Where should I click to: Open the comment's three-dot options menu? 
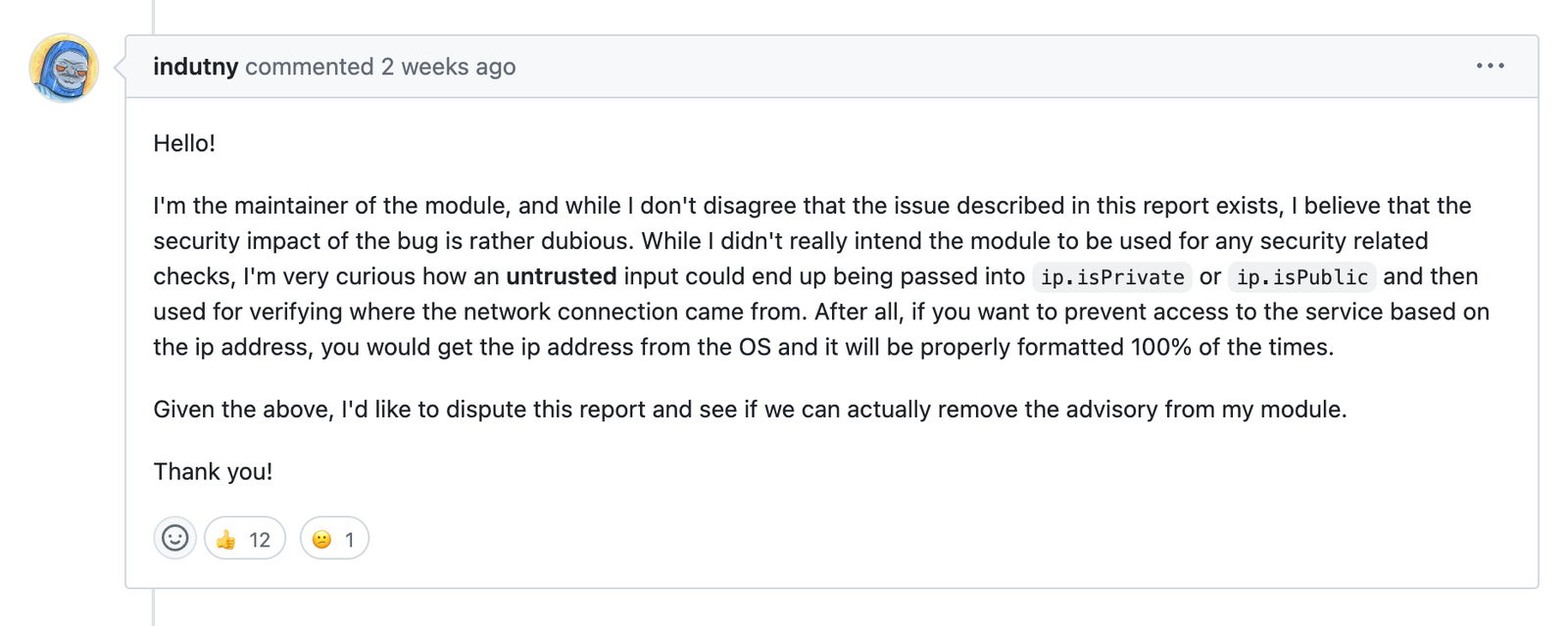point(1490,66)
